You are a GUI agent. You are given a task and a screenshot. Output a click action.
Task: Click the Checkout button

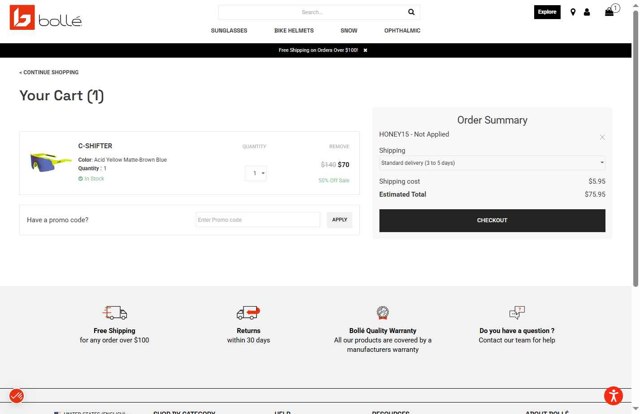[492, 220]
